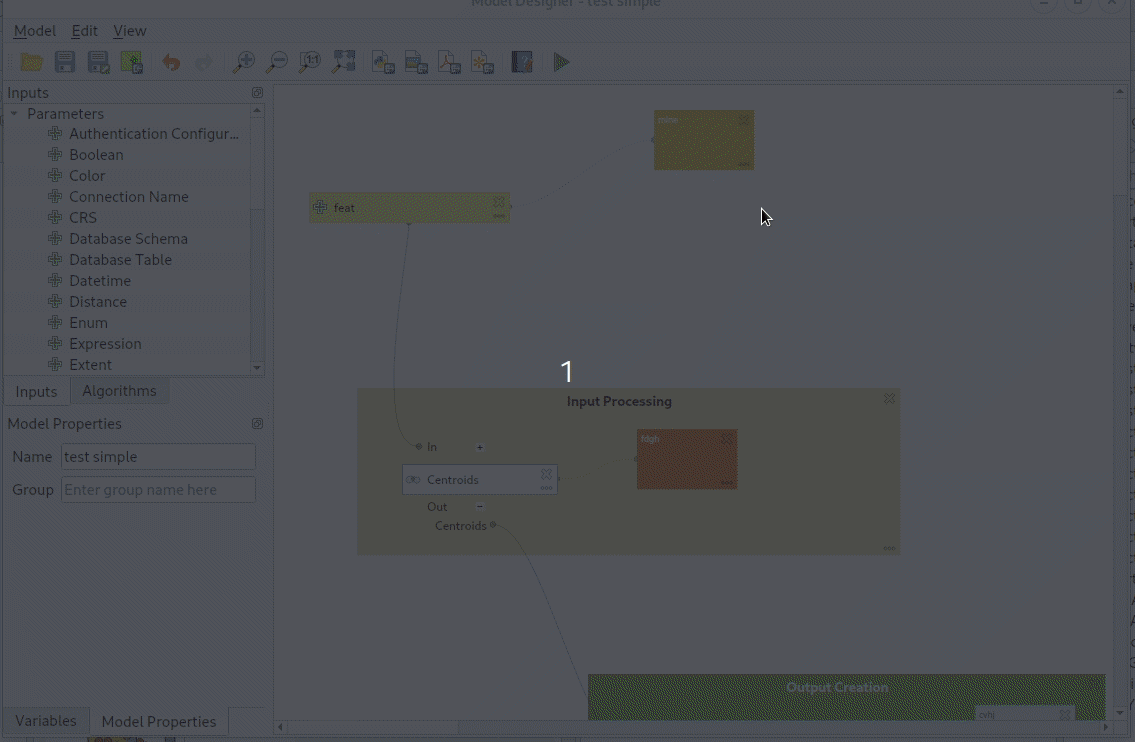Collapse the Out section of Centroids
This screenshot has width=1135, height=742.
pos(480,506)
